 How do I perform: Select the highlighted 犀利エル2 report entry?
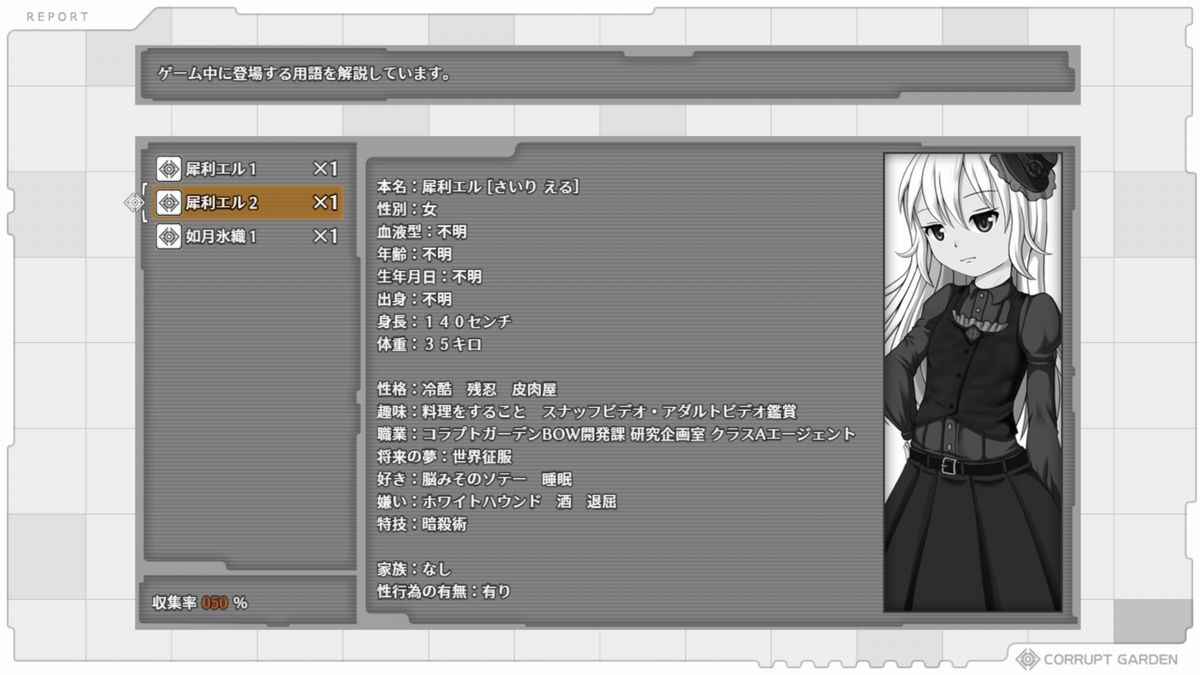click(248, 202)
